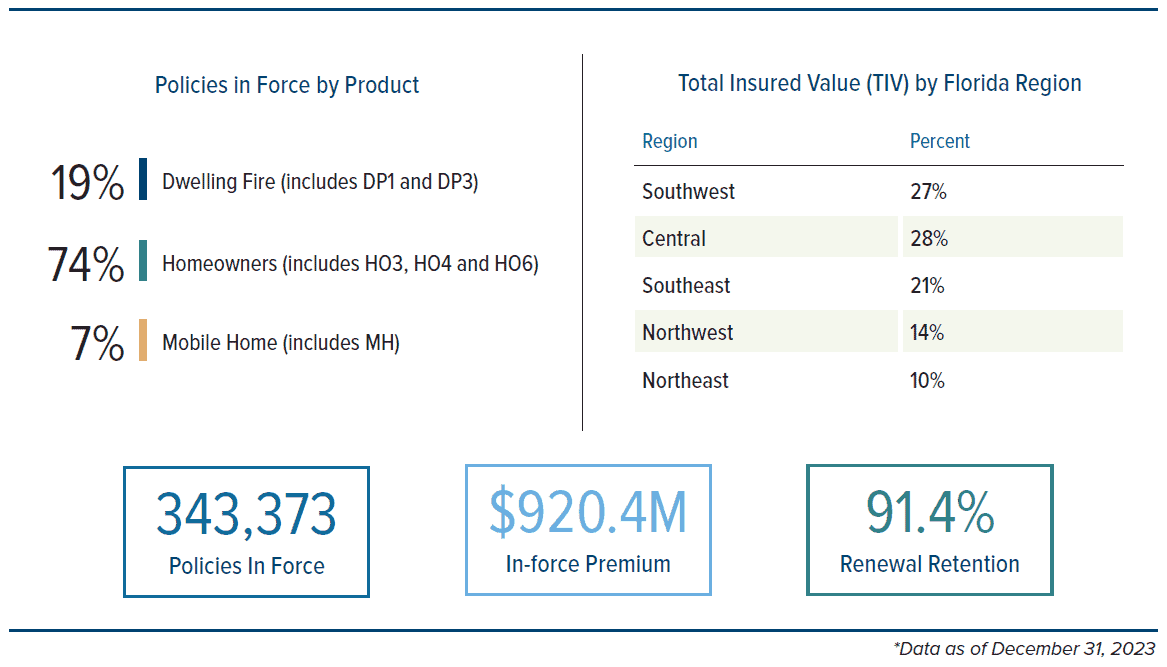Click the 19% Dwelling Fire figure

[87, 182]
